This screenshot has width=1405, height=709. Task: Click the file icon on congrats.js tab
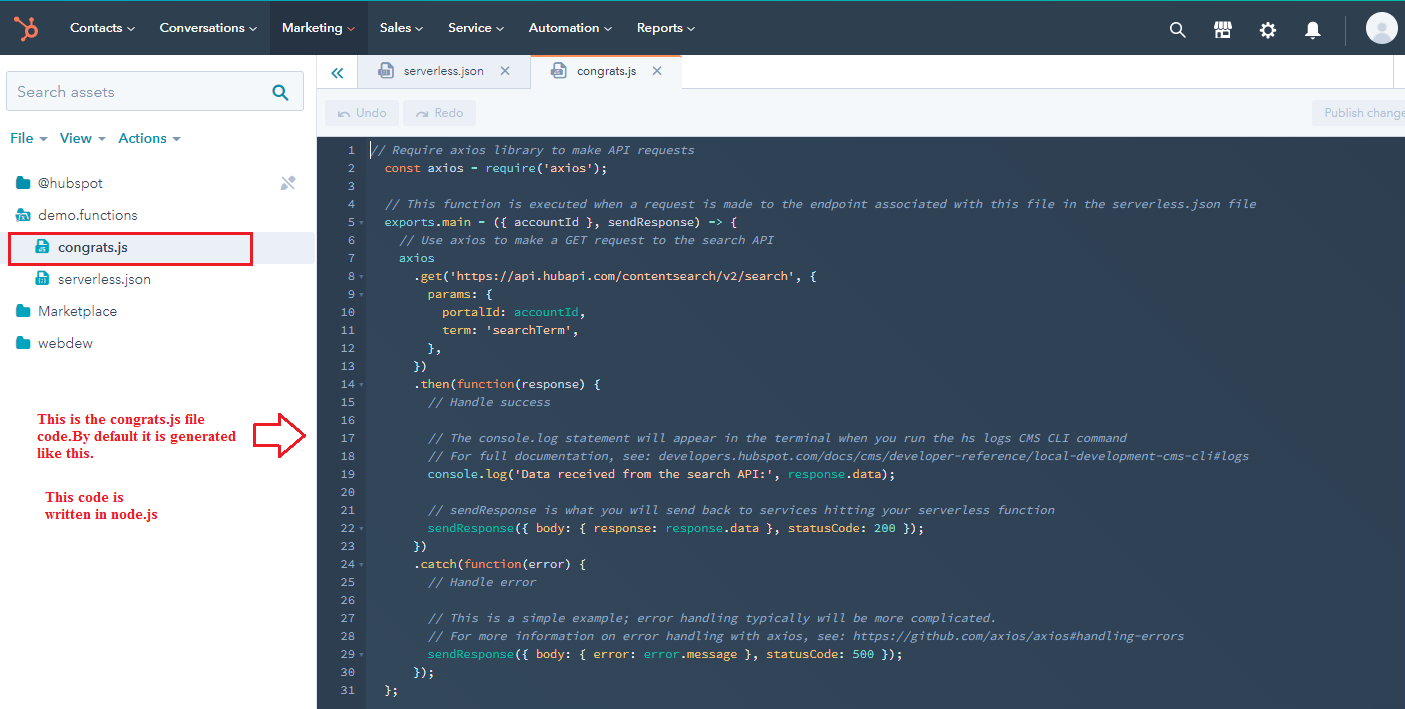559,70
